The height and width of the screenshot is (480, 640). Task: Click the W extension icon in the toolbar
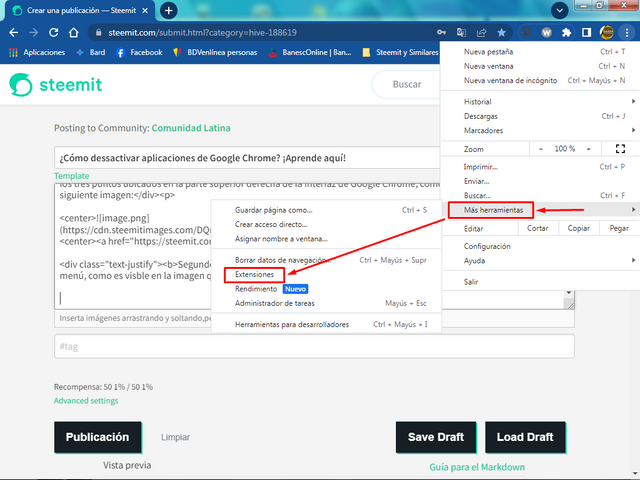(546, 33)
